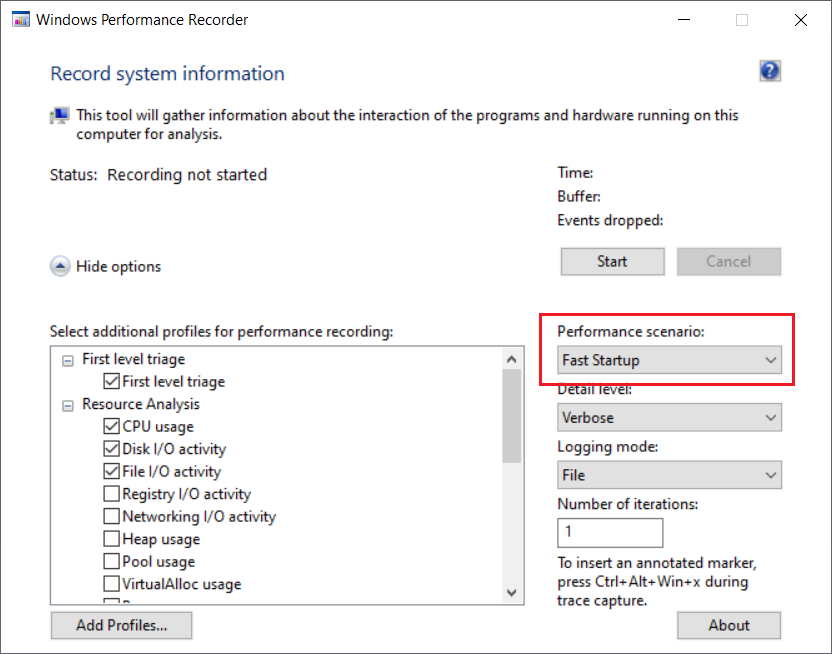The image size is (832, 654).
Task: Click the profiles list scroll down arrow
Action: click(512, 592)
